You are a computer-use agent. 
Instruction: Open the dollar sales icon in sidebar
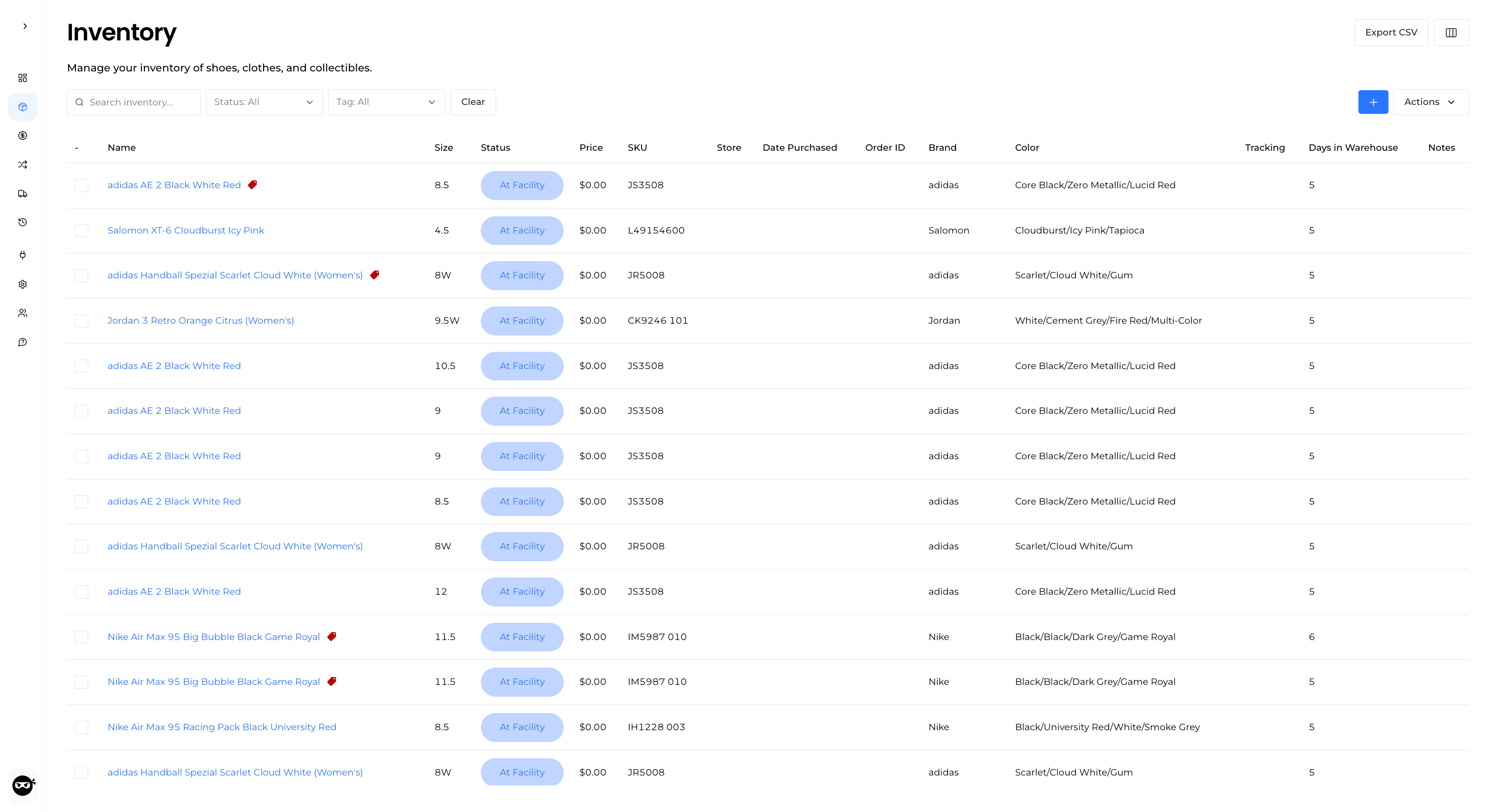23,135
